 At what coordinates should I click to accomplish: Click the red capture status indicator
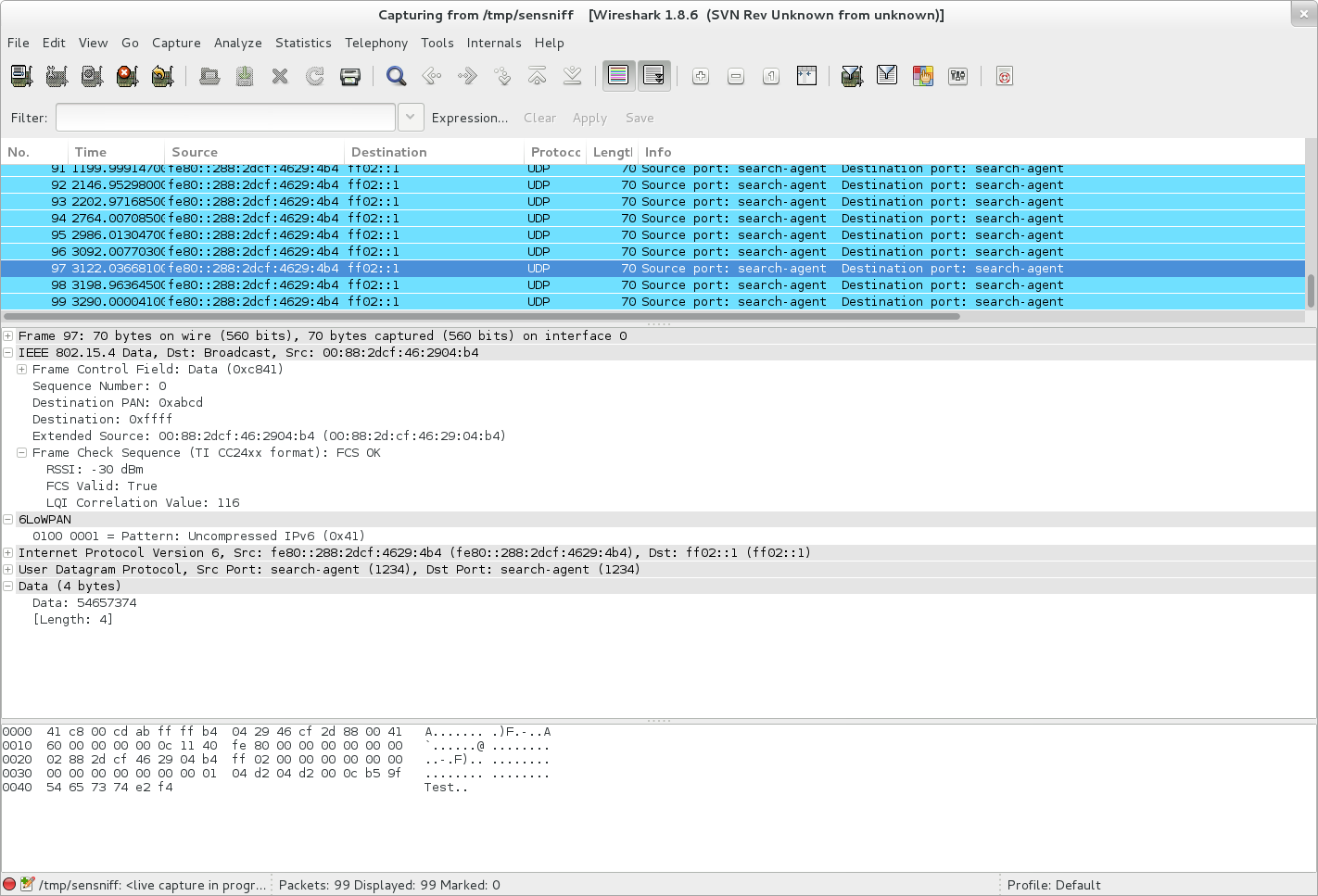pyautogui.click(x=9, y=884)
